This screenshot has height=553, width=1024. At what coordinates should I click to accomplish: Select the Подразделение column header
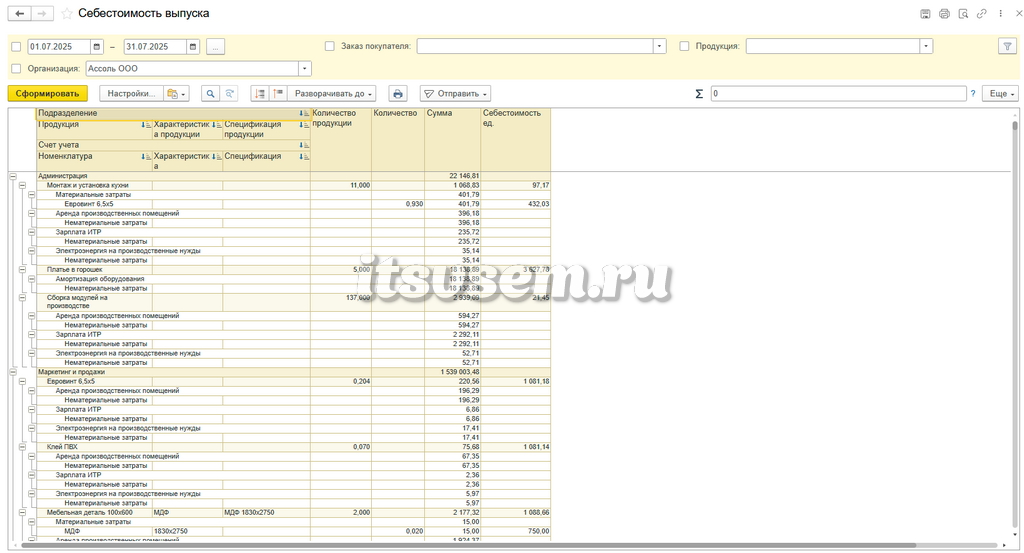(174, 114)
